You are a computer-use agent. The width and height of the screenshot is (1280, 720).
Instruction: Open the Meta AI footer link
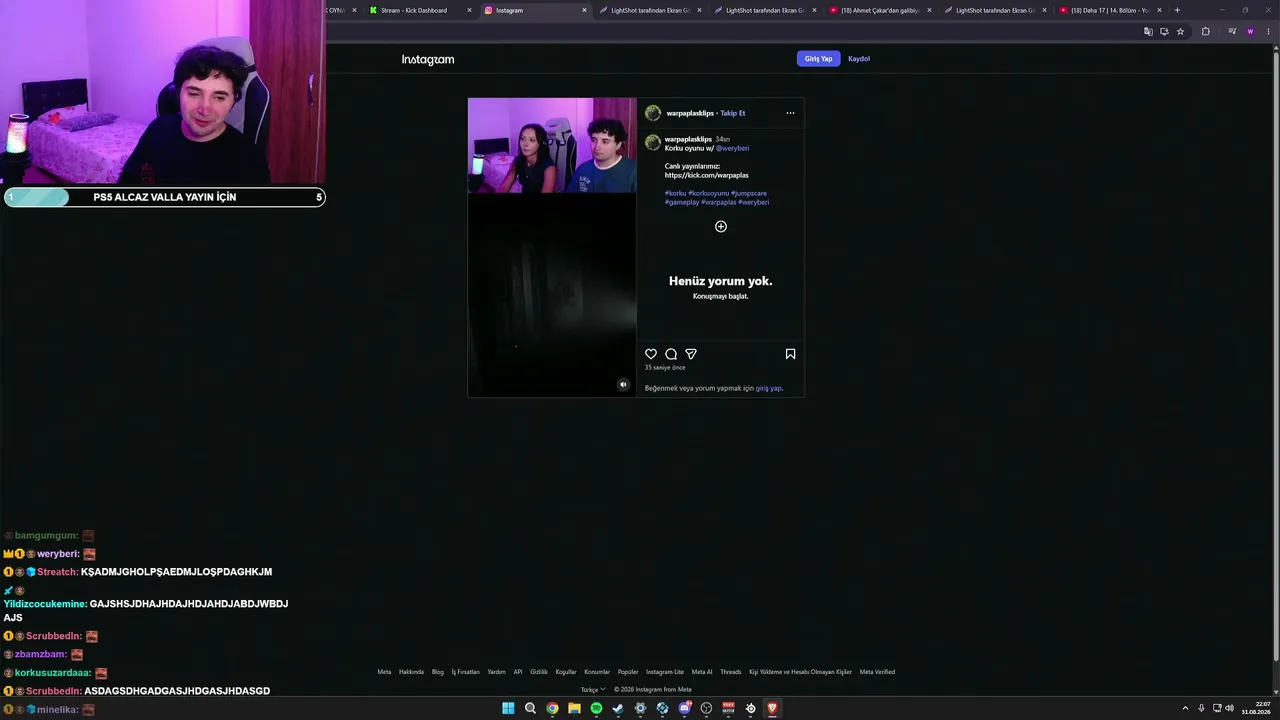[702, 672]
